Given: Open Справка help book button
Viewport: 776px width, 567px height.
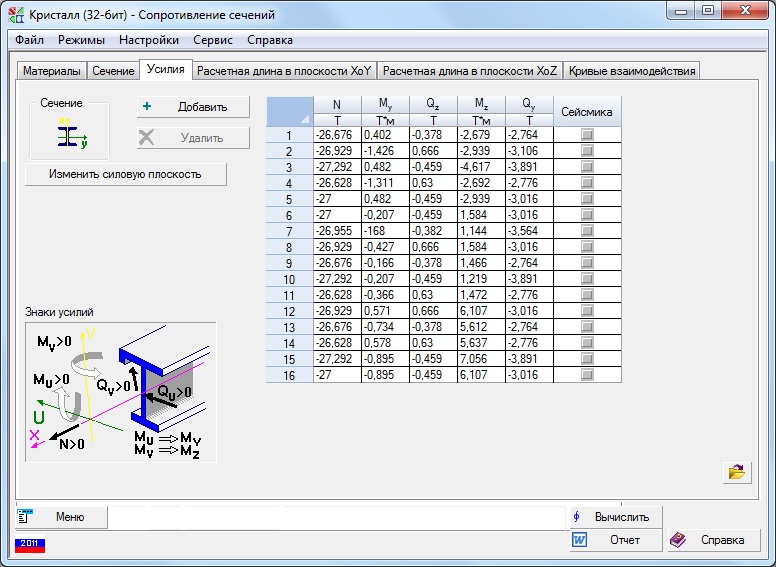Looking at the screenshot, I should (712, 540).
